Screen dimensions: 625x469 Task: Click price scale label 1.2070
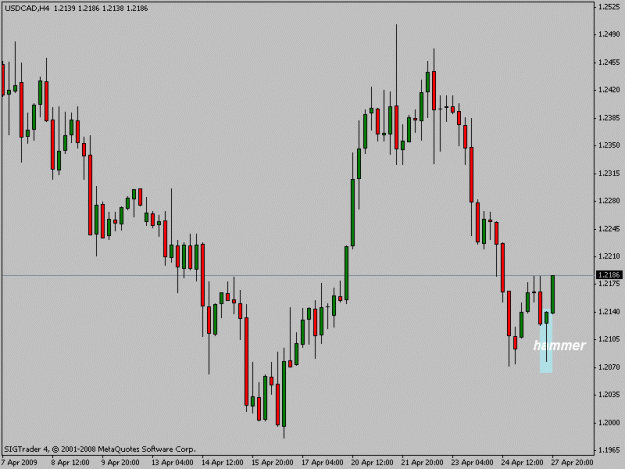(609, 367)
